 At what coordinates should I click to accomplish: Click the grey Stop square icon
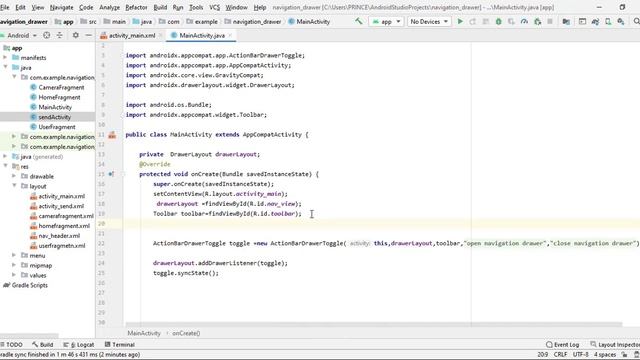550,22
